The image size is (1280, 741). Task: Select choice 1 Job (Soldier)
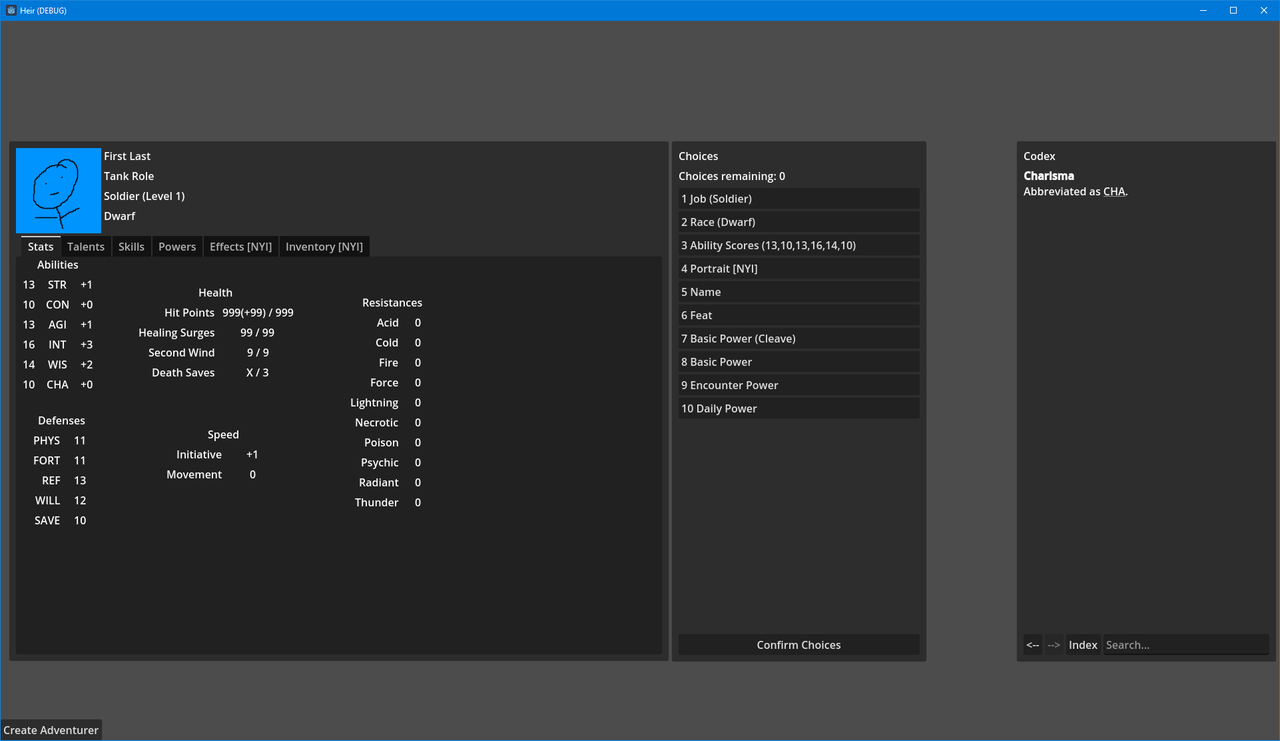(x=799, y=199)
